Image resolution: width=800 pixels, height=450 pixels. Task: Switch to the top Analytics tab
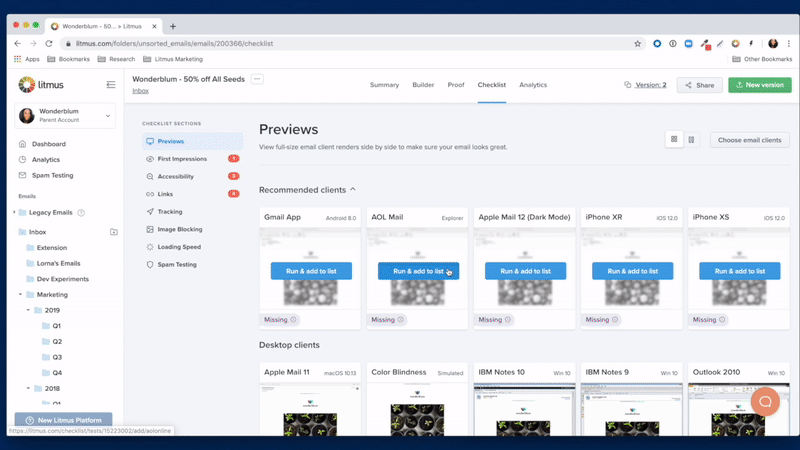[533, 85]
